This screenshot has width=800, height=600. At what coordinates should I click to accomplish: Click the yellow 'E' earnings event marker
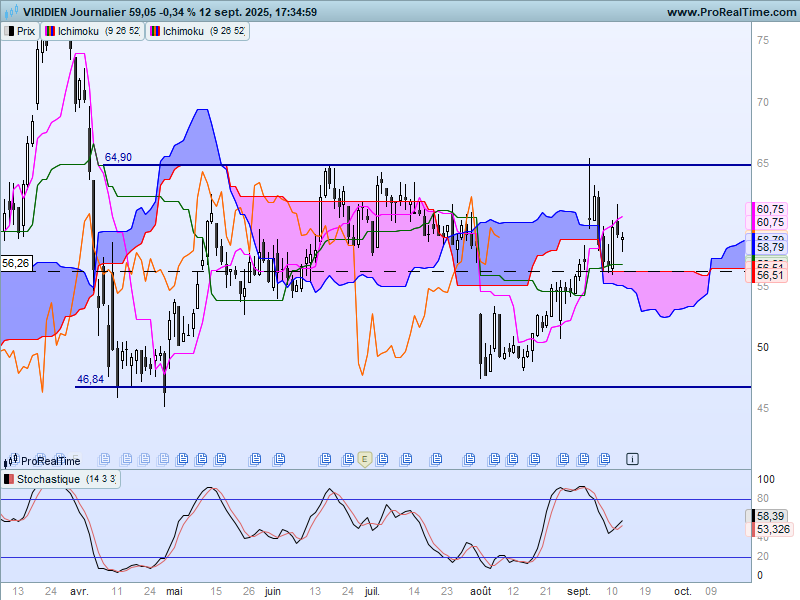click(x=364, y=460)
